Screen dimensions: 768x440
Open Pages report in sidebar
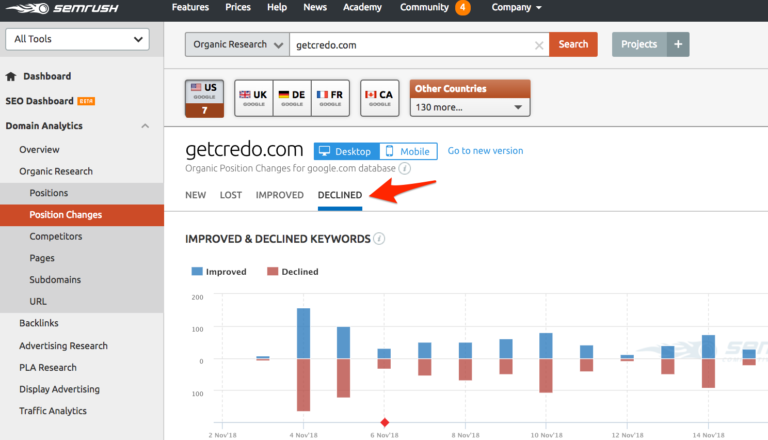42,258
